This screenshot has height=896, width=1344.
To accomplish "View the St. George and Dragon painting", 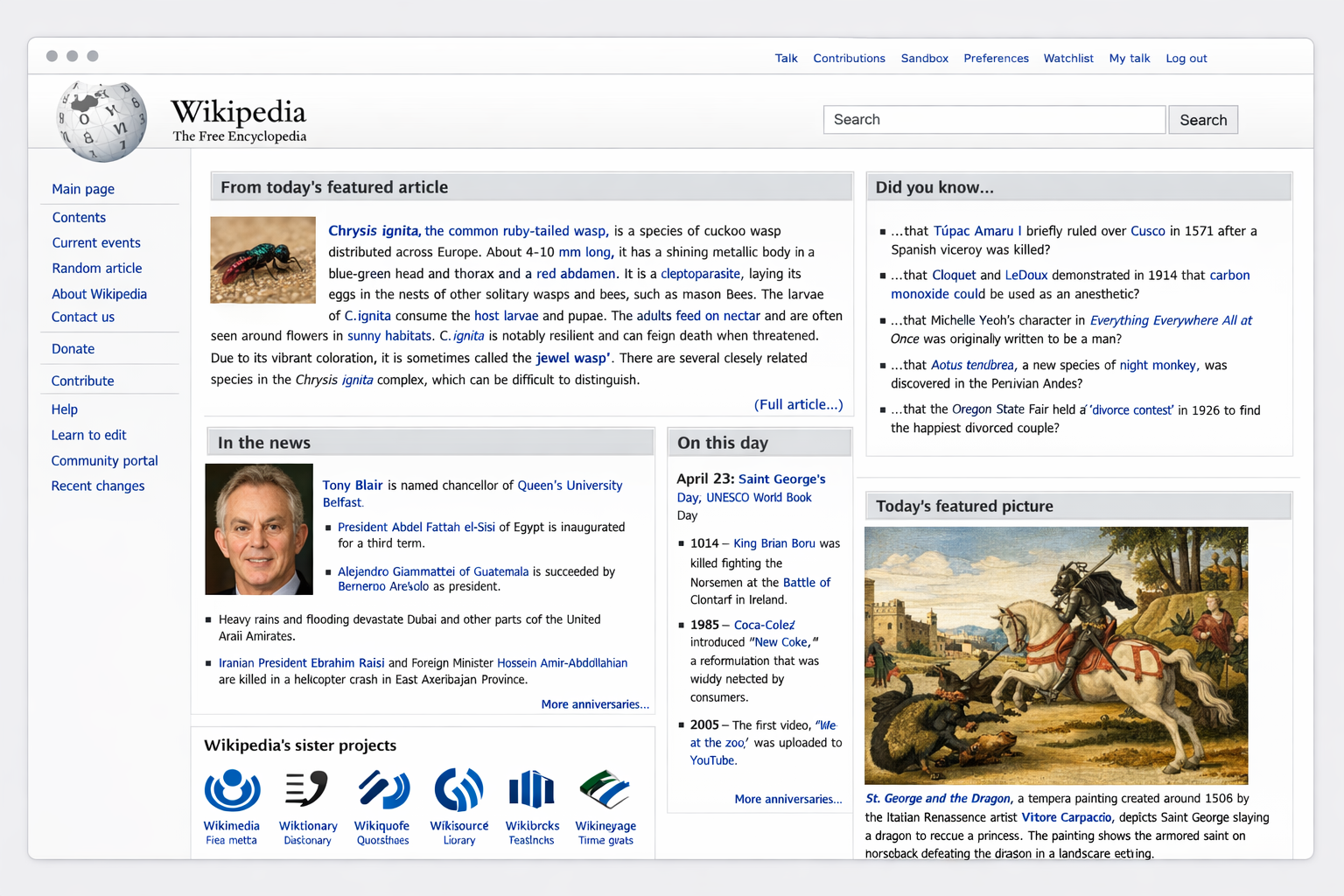I will [x=1055, y=654].
